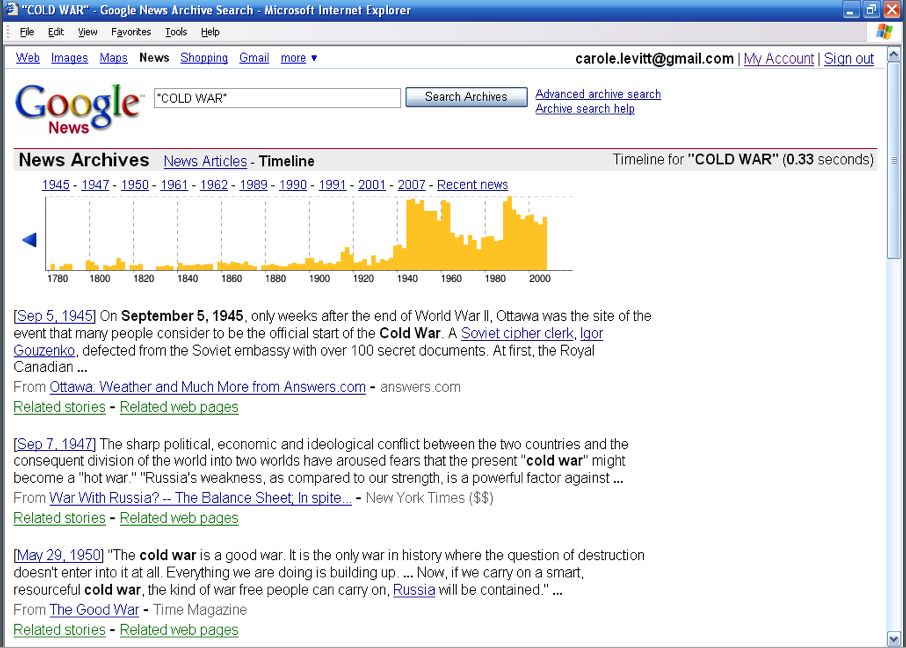Click the 1980s peak bar in timeline chart
Screen dimensions: 906x648
[x=507, y=234]
